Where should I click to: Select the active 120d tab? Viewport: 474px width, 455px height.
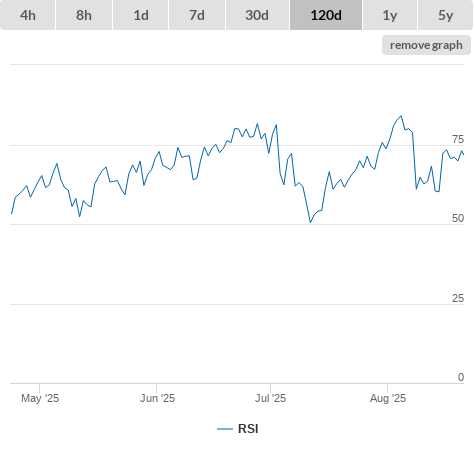[326, 15]
